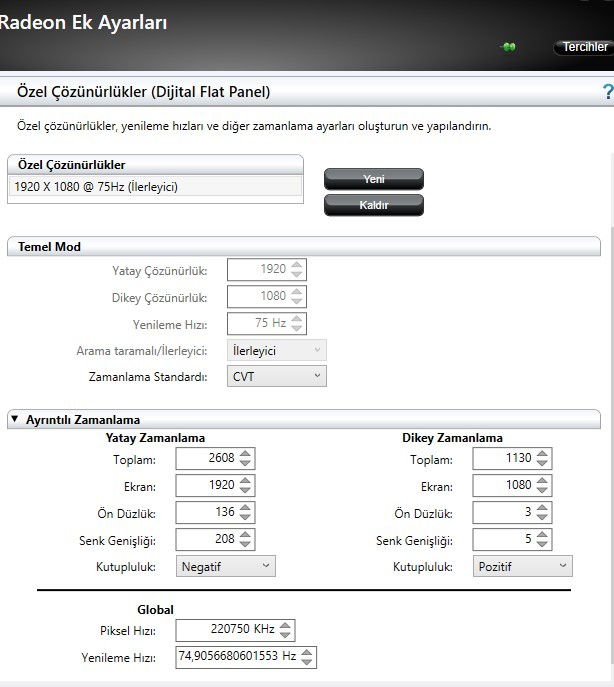The image size is (614, 687).
Task: Remove resolution with Kaldır button
Action: (x=374, y=205)
